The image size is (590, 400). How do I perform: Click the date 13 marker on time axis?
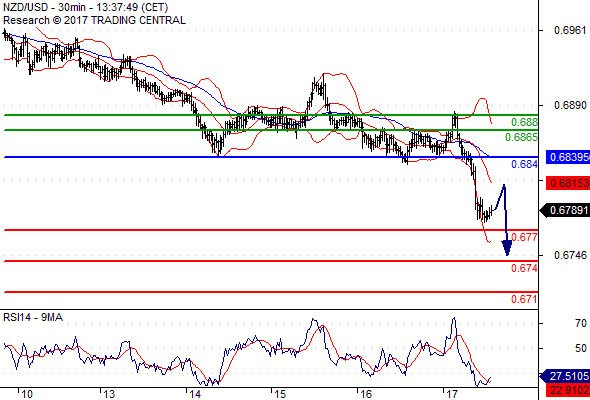pos(109,394)
